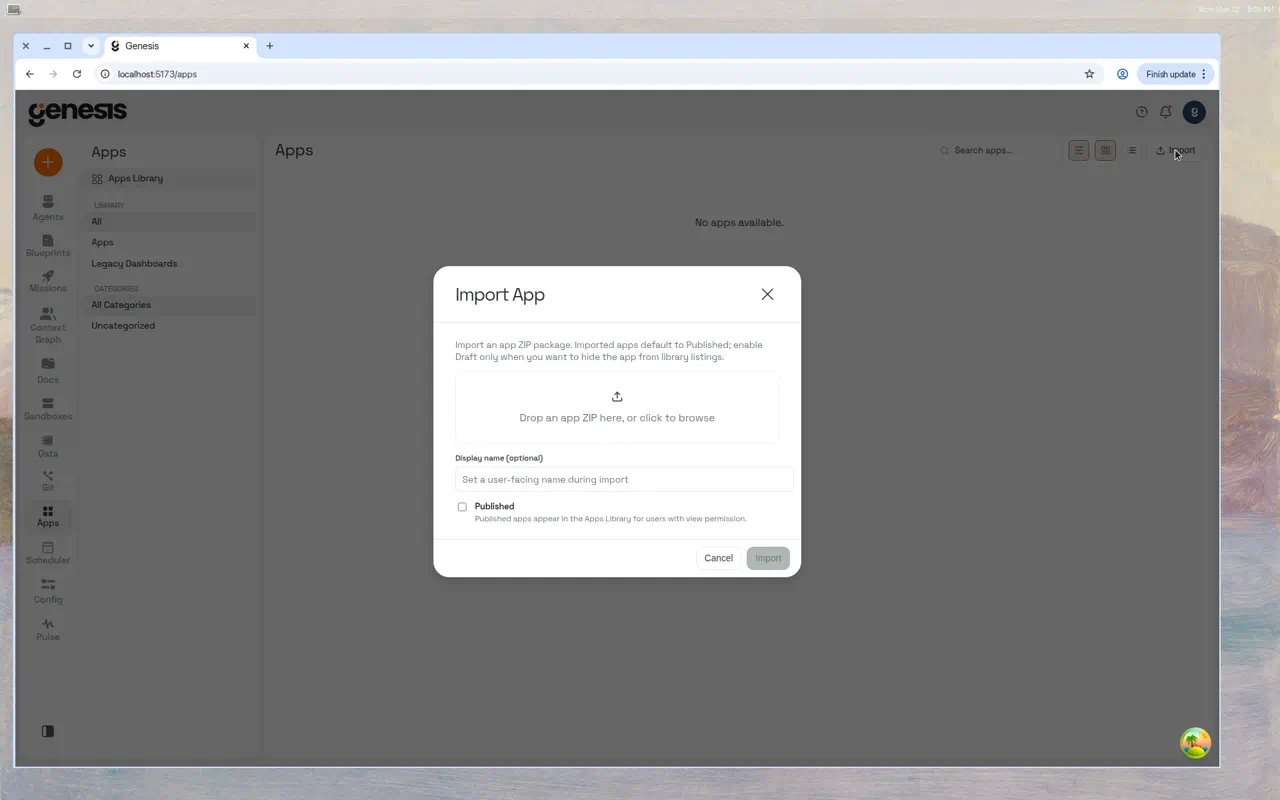1280x800 pixels.
Task: Click the ZIP drop area to browse
Action: [617, 408]
